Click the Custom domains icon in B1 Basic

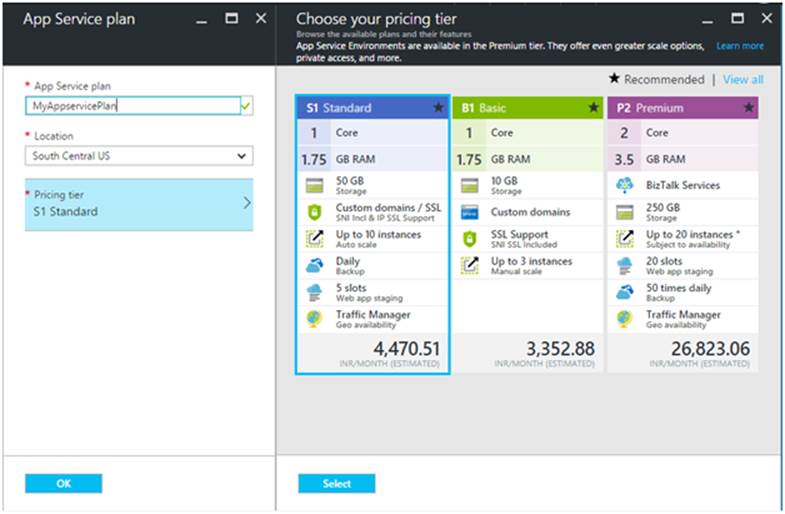point(470,212)
